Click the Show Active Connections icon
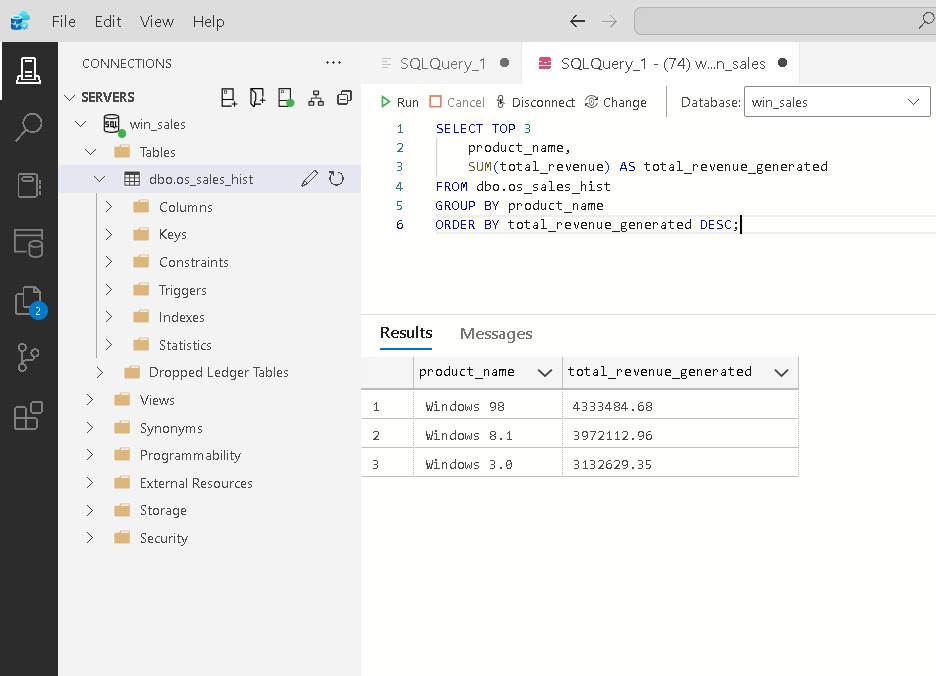This screenshot has height=676, width=936. tap(286, 97)
